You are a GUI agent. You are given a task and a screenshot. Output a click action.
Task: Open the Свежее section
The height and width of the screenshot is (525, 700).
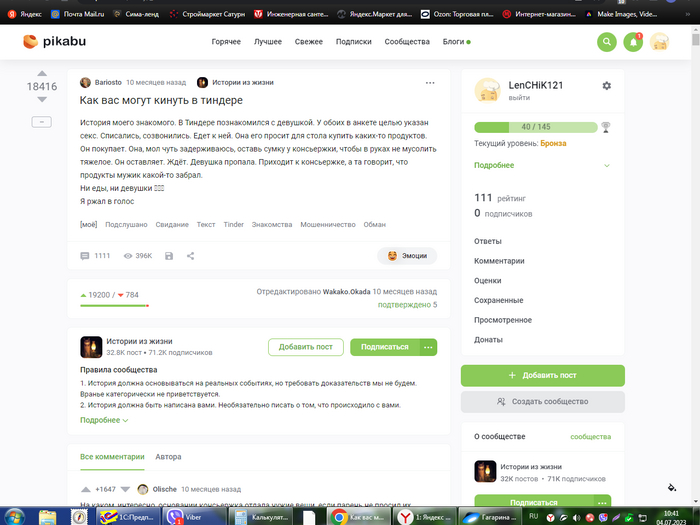308,42
